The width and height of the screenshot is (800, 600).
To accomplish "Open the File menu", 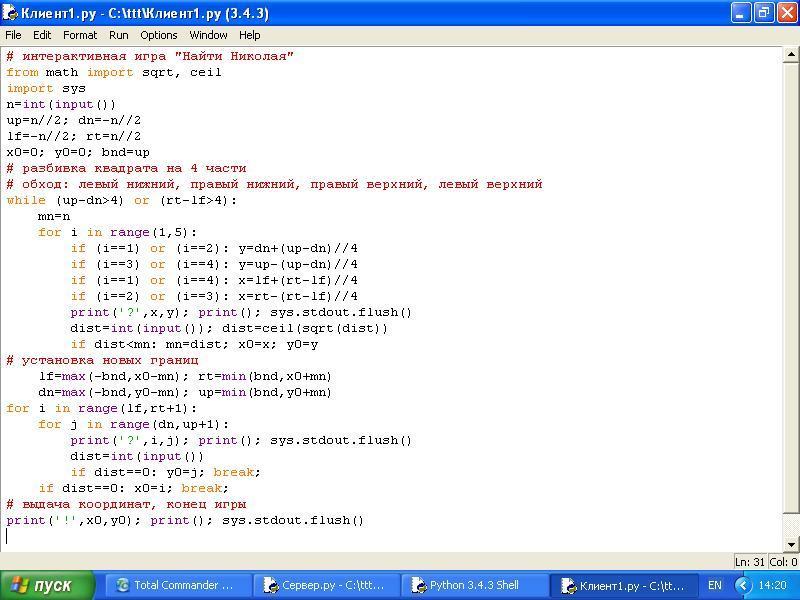I will click(x=13, y=35).
